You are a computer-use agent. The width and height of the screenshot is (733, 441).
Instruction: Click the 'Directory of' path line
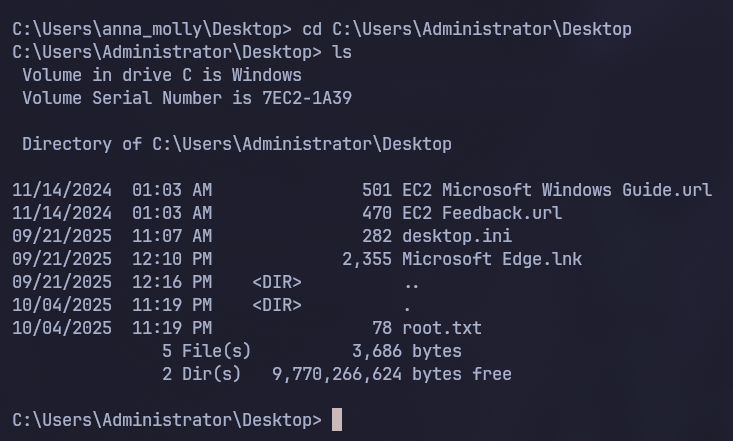coord(236,144)
